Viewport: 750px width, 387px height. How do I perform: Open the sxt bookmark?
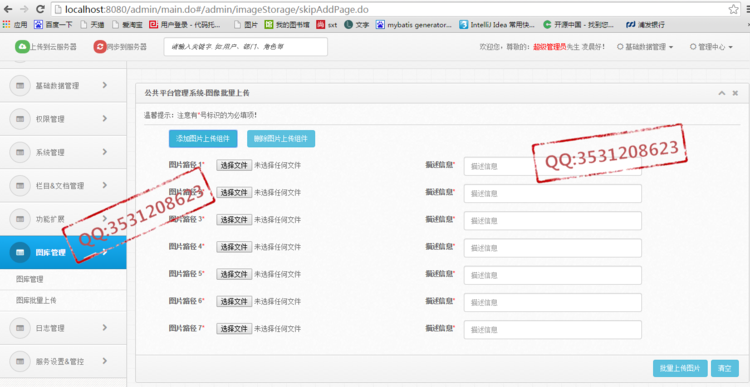click(x=327, y=24)
